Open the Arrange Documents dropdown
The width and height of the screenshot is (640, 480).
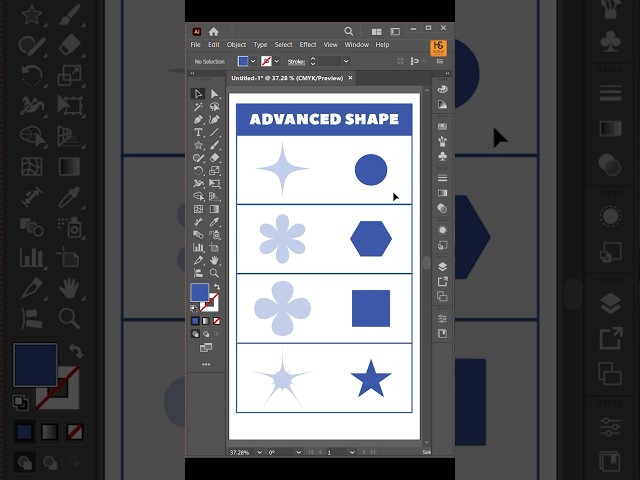pyautogui.click(x=376, y=31)
